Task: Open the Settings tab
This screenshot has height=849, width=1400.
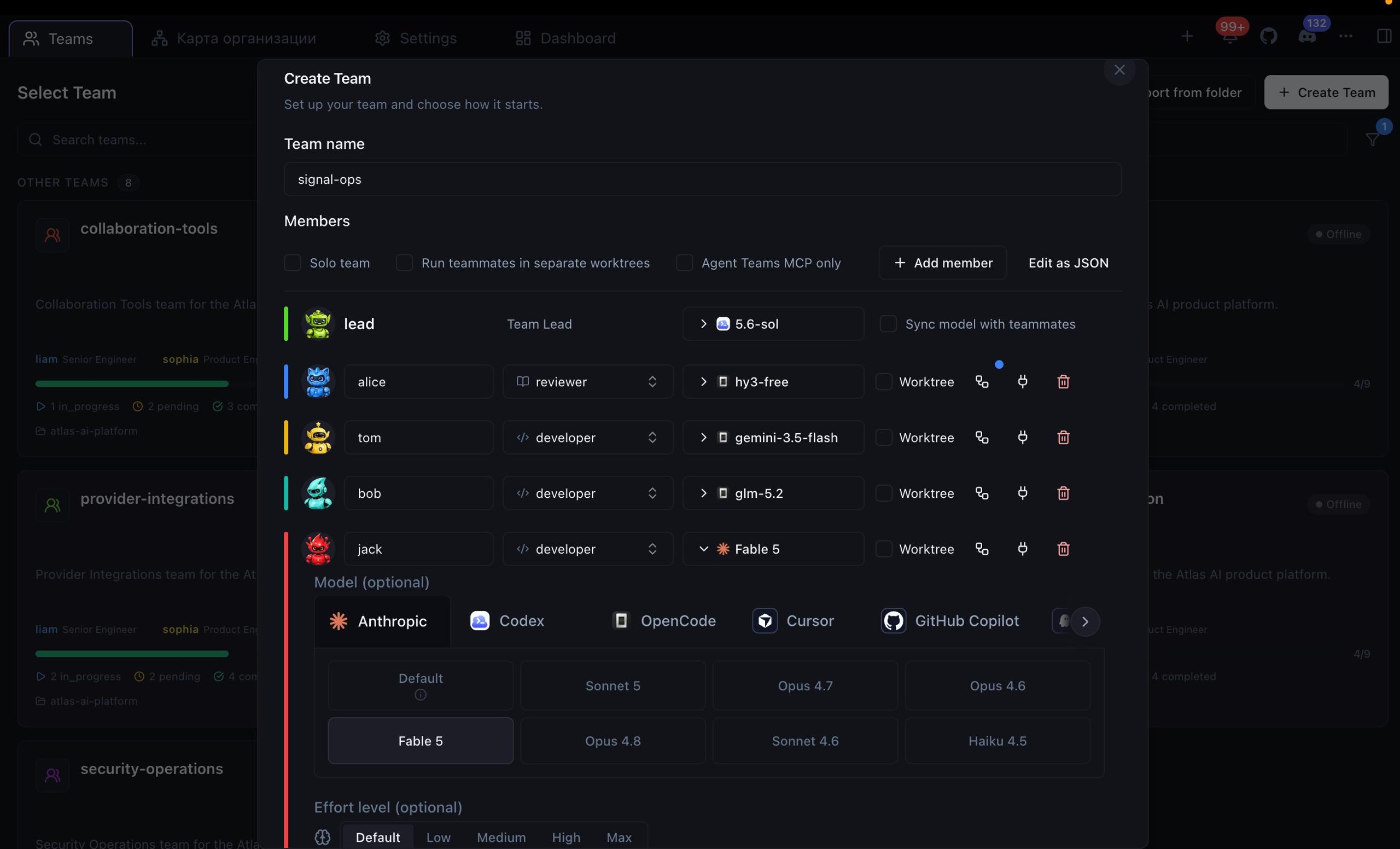Action: (x=416, y=38)
